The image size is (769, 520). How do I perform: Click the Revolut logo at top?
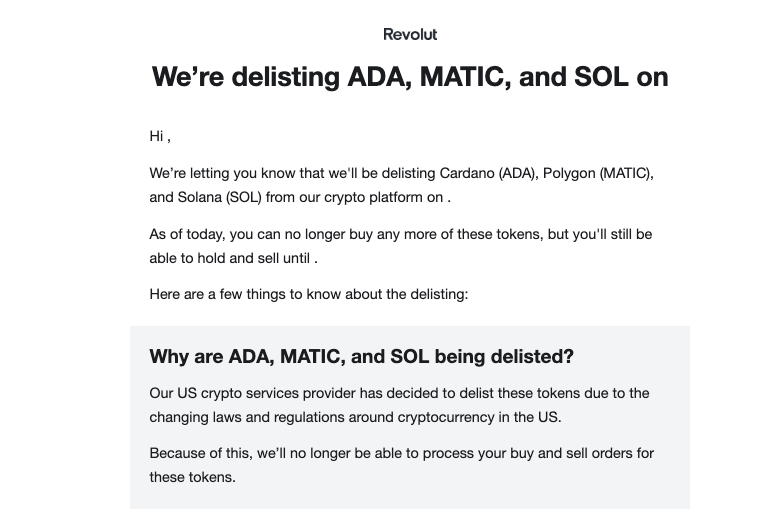[x=410, y=34]
